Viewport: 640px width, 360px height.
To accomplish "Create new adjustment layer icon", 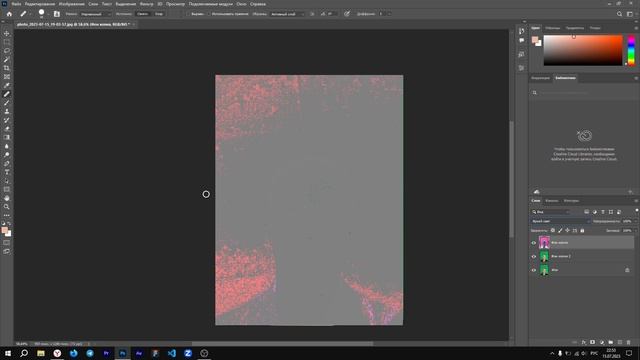I will (602, 342).
